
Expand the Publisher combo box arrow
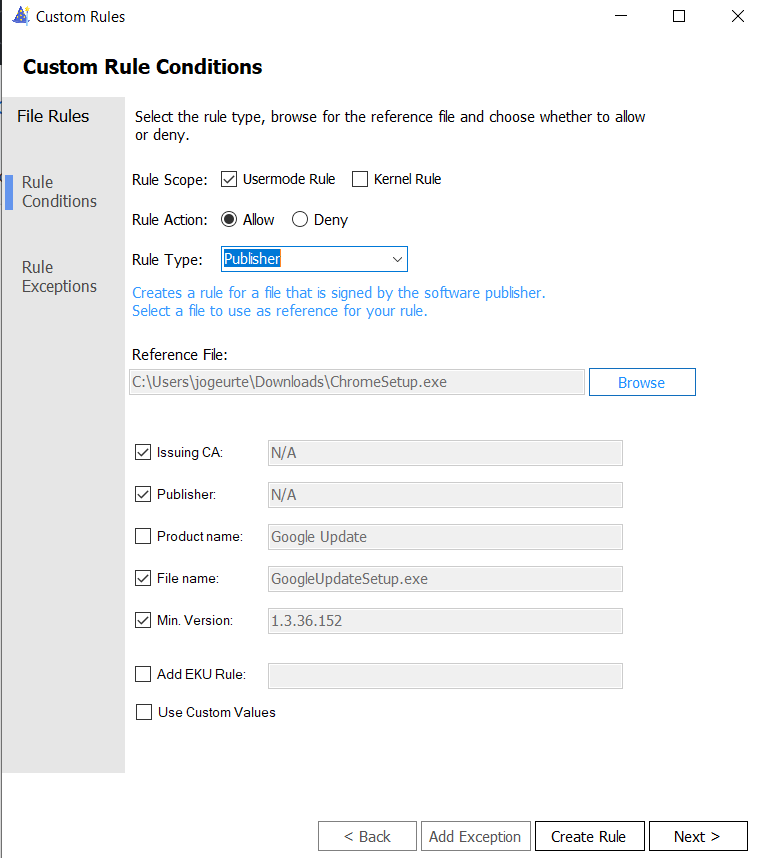(x=399, y=259)
